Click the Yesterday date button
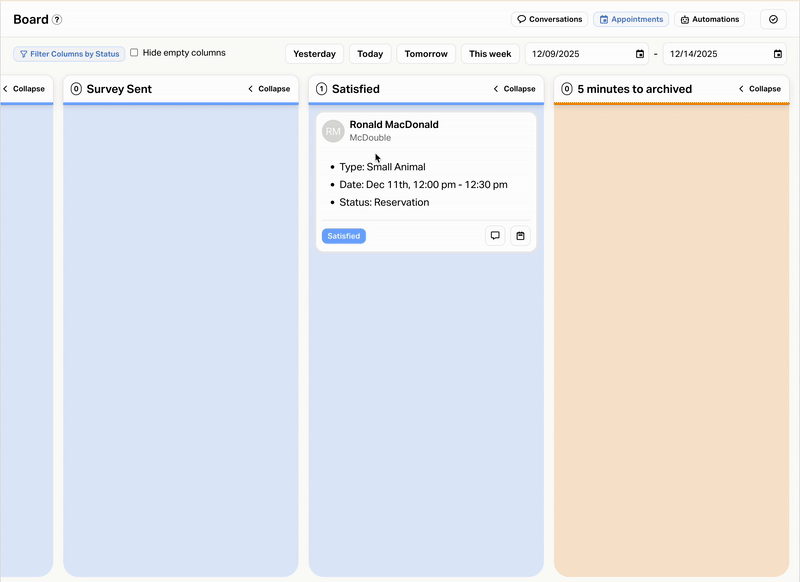 tap(314, 54)
